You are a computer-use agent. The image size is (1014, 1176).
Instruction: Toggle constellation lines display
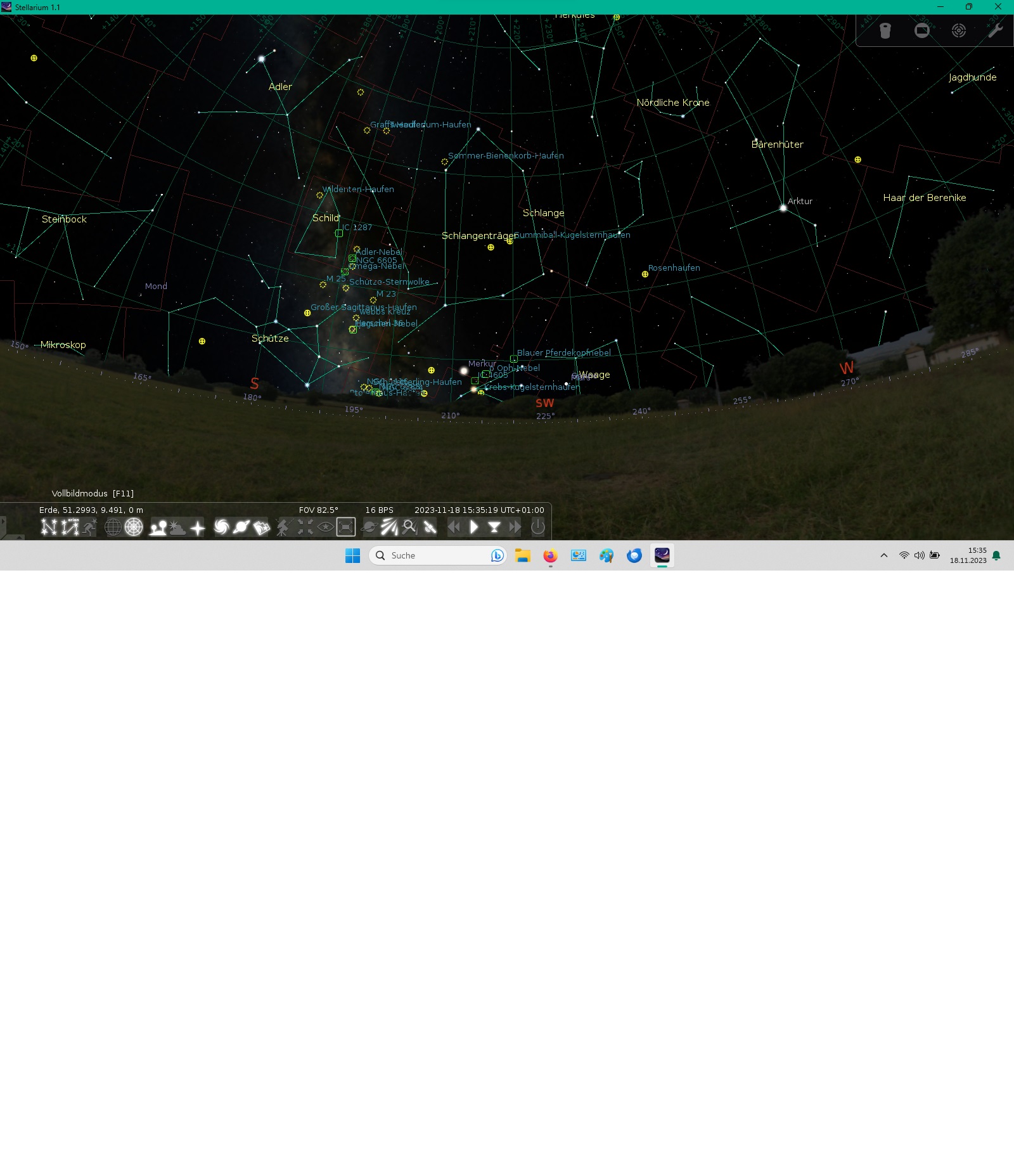49,527
